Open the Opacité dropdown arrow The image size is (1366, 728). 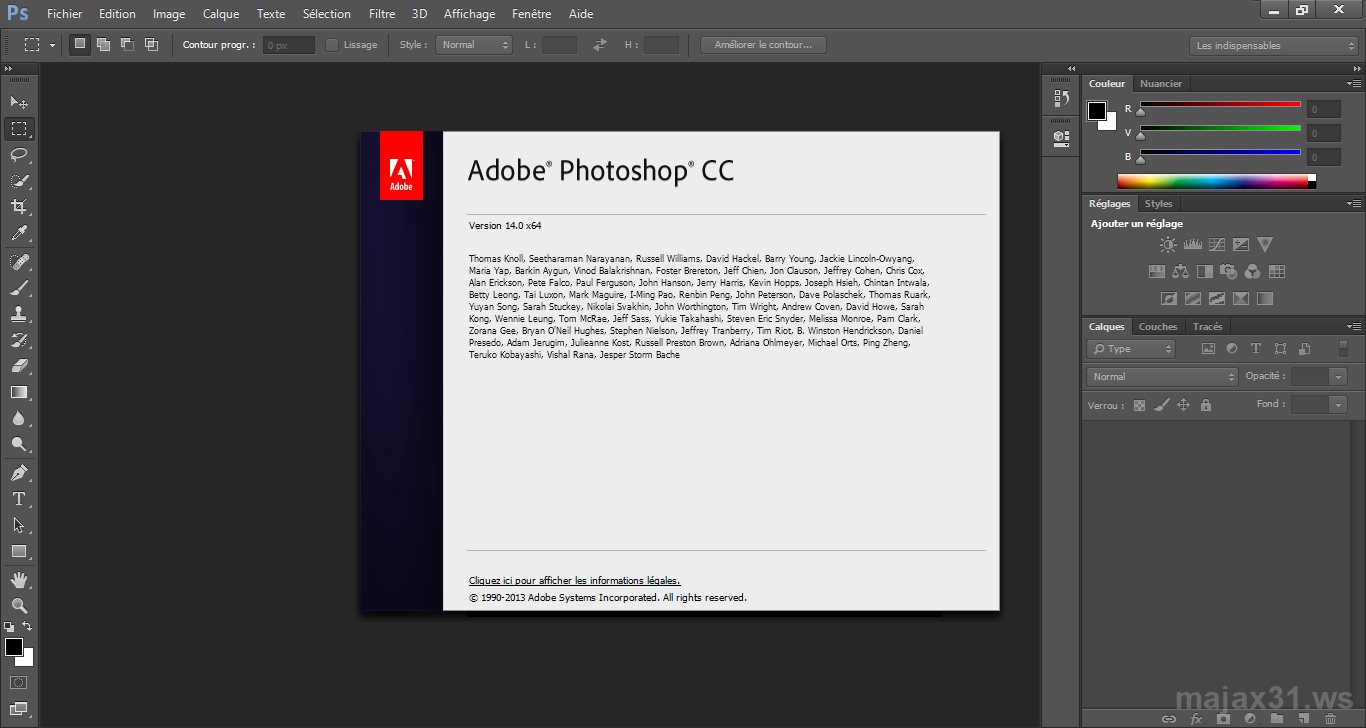tap(1338, 377)
